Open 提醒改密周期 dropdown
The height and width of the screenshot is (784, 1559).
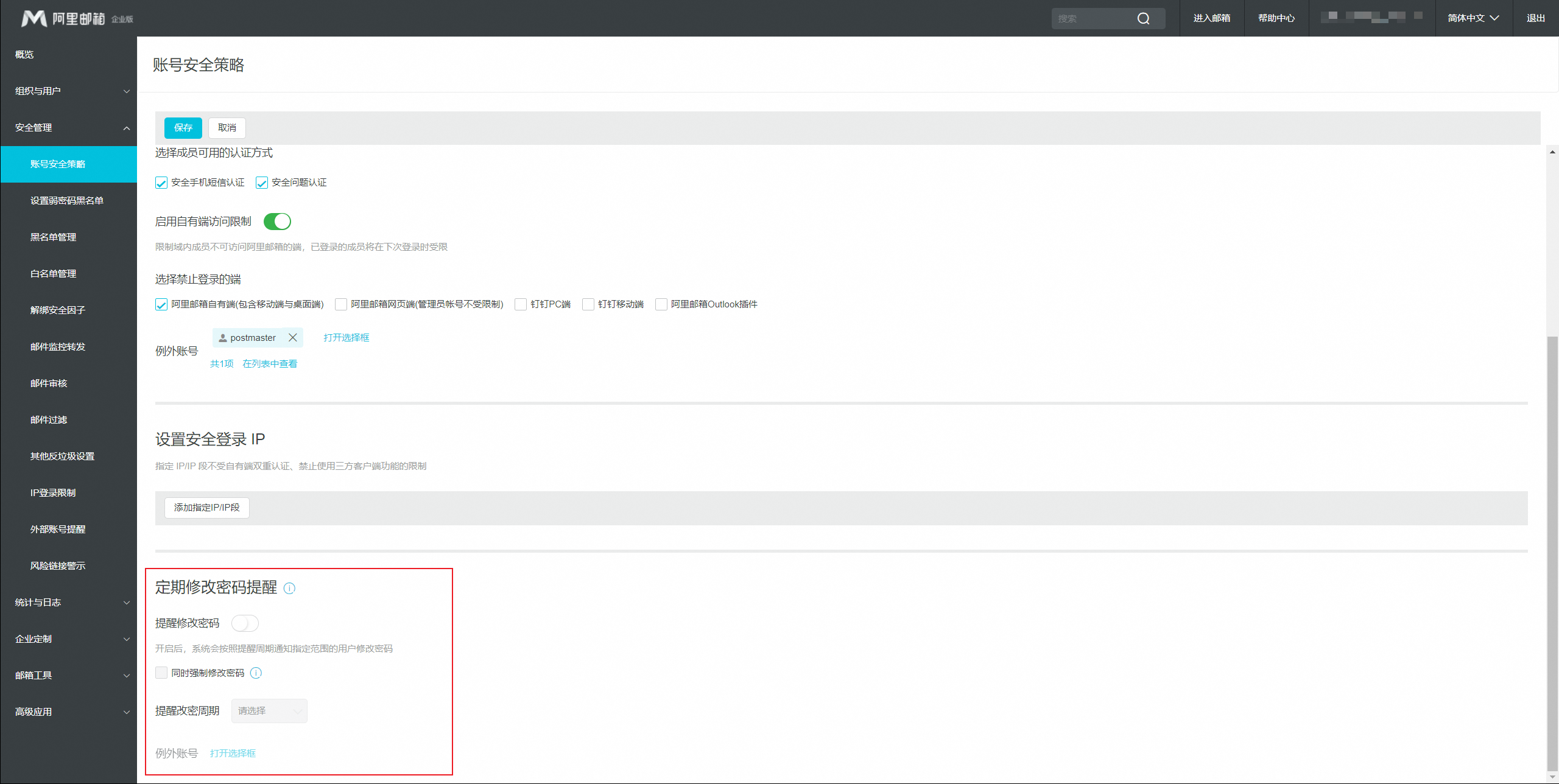(269, 711)
